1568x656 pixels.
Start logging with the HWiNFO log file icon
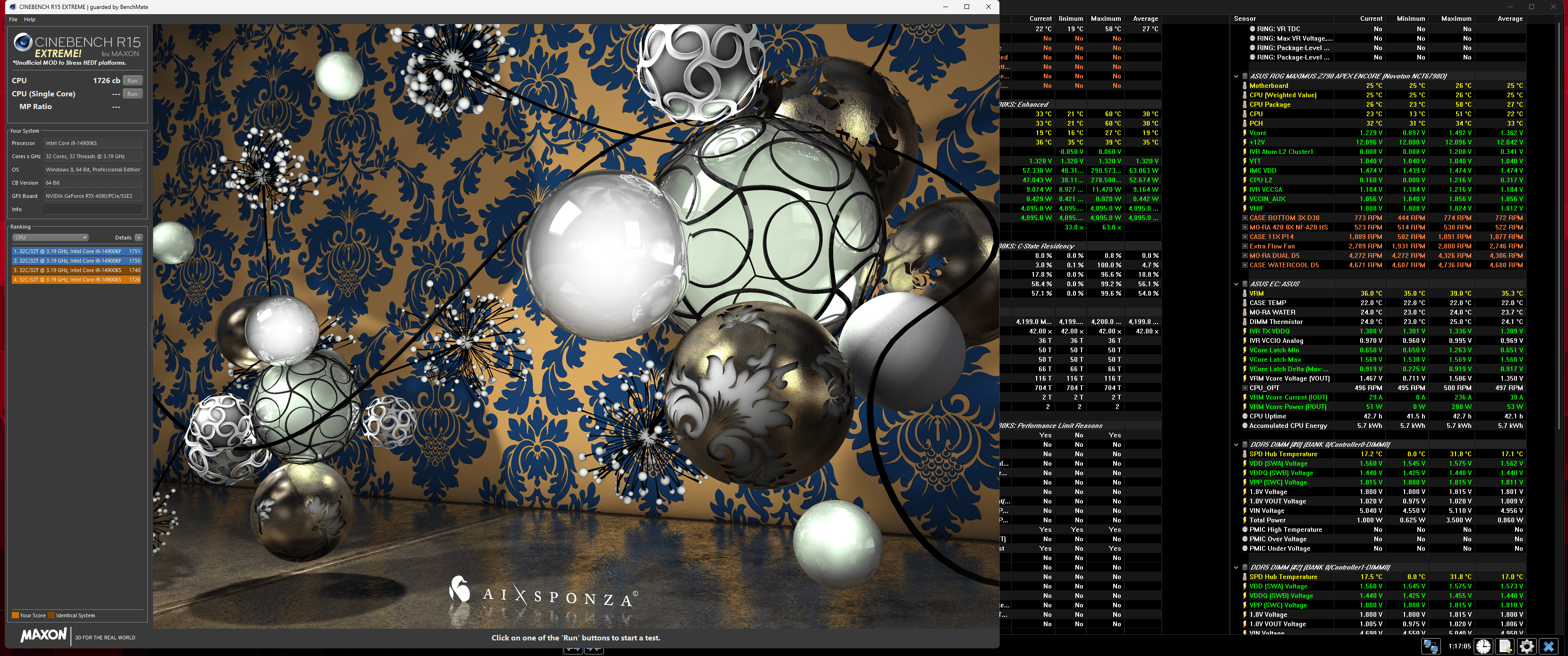(x=1505, y=646)
